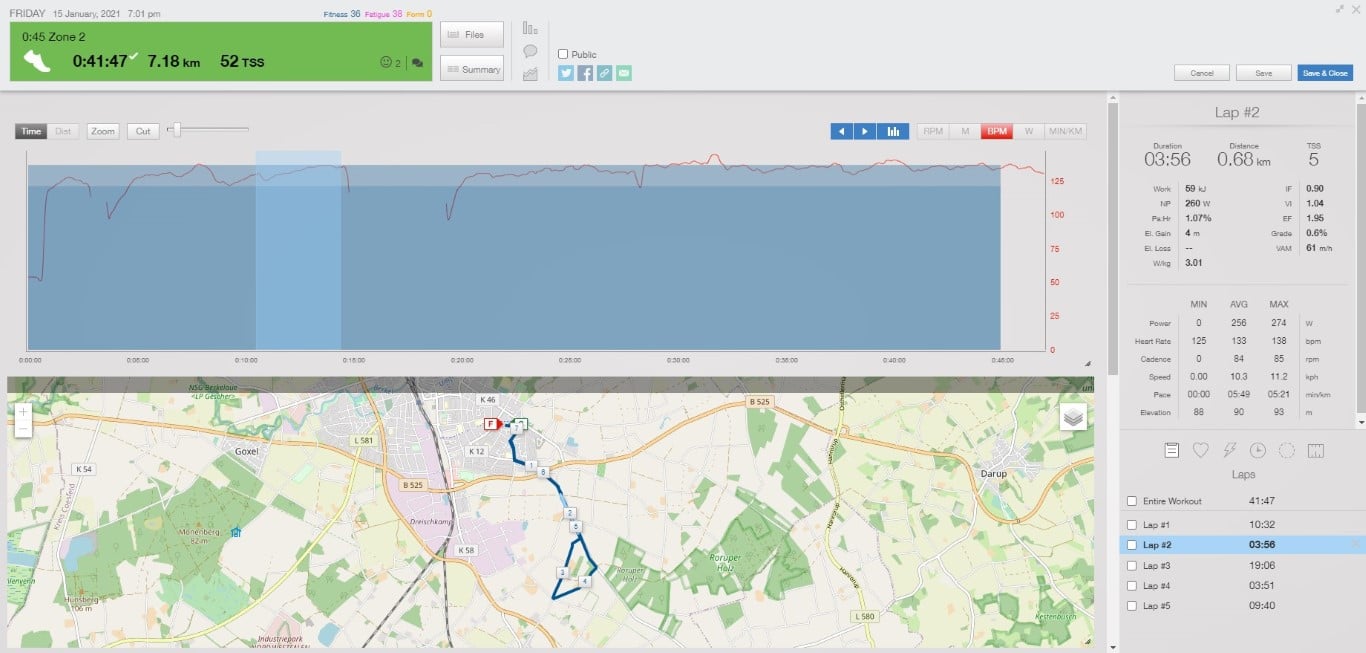Viewport: 1366px width, 653px height.
Task: Adjust the chart smoothing slider
Action: [x=177, y=129]
